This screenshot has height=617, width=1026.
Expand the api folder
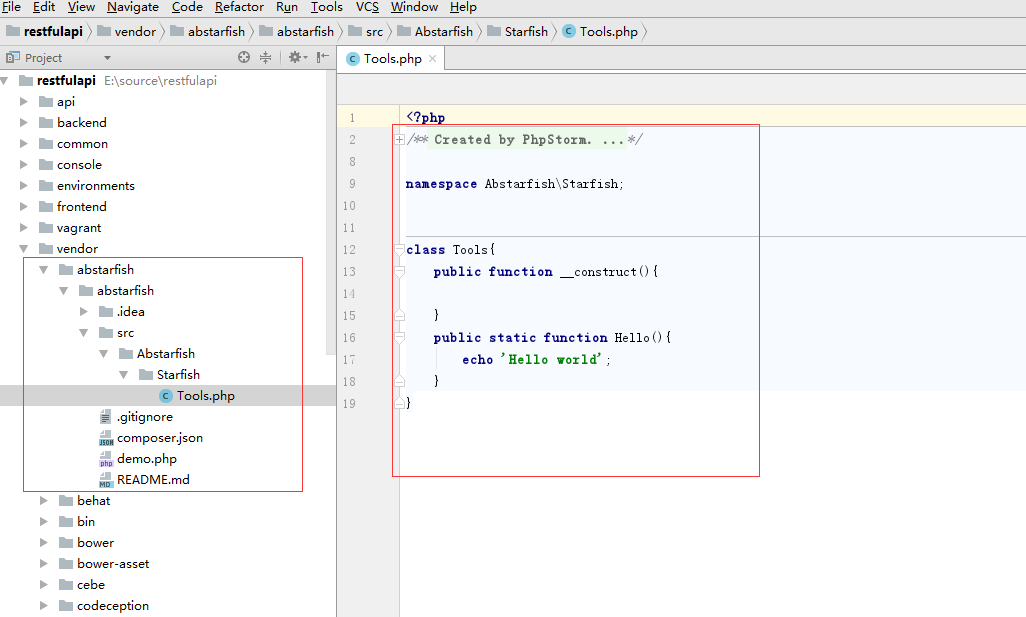[24, 101]
